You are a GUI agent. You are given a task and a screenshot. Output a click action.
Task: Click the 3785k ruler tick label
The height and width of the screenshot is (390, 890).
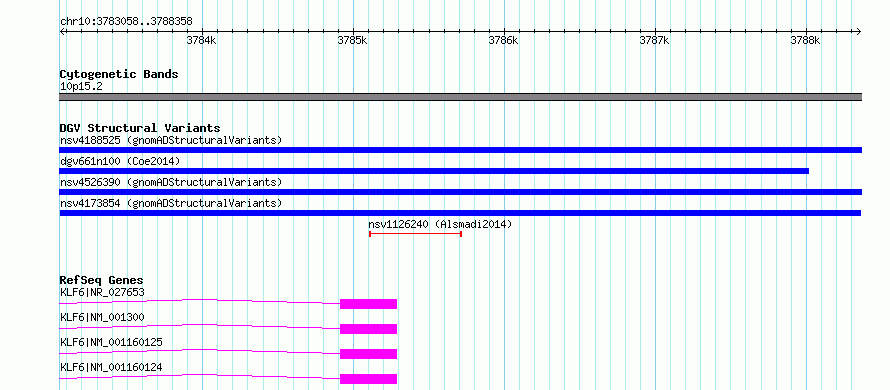click(x=352, y=41)
